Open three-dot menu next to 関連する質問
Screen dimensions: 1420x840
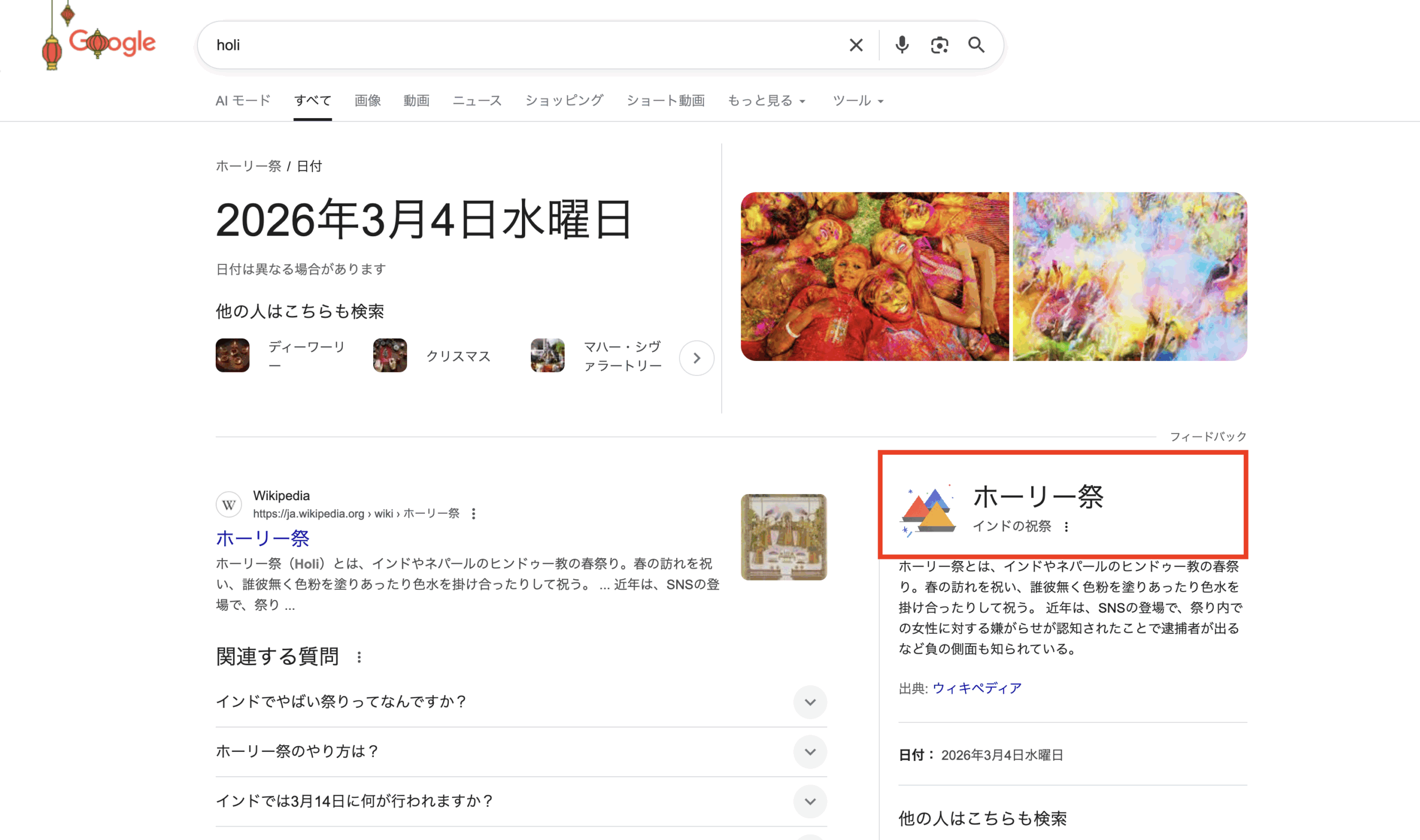point(359,657)
